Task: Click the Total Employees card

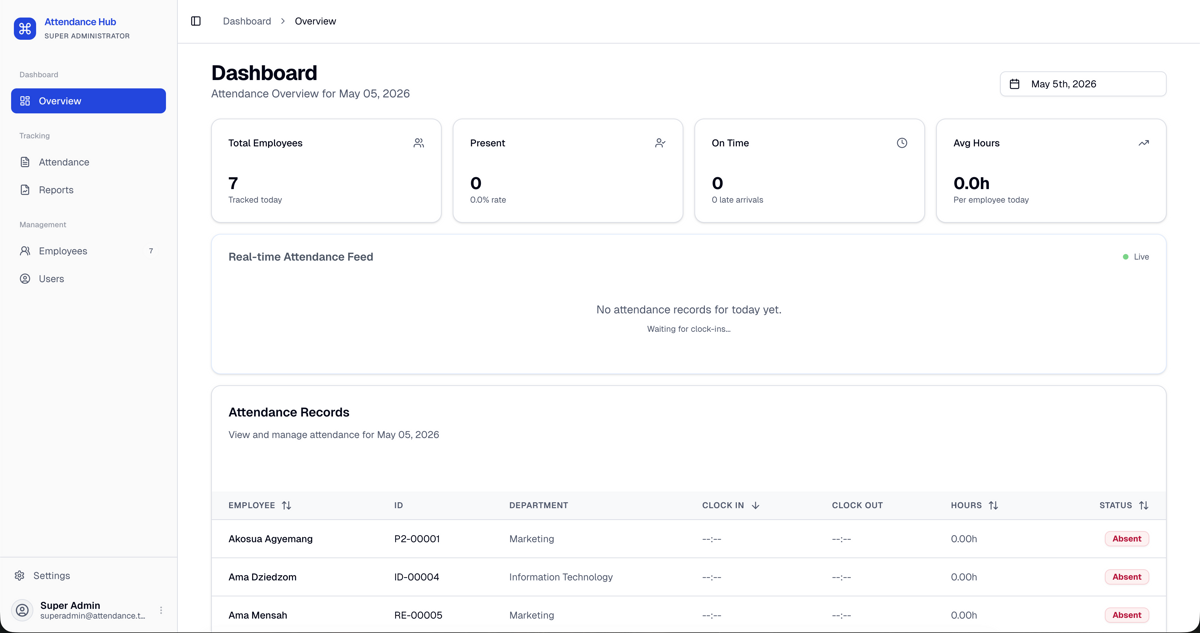Action: (326, 171)
